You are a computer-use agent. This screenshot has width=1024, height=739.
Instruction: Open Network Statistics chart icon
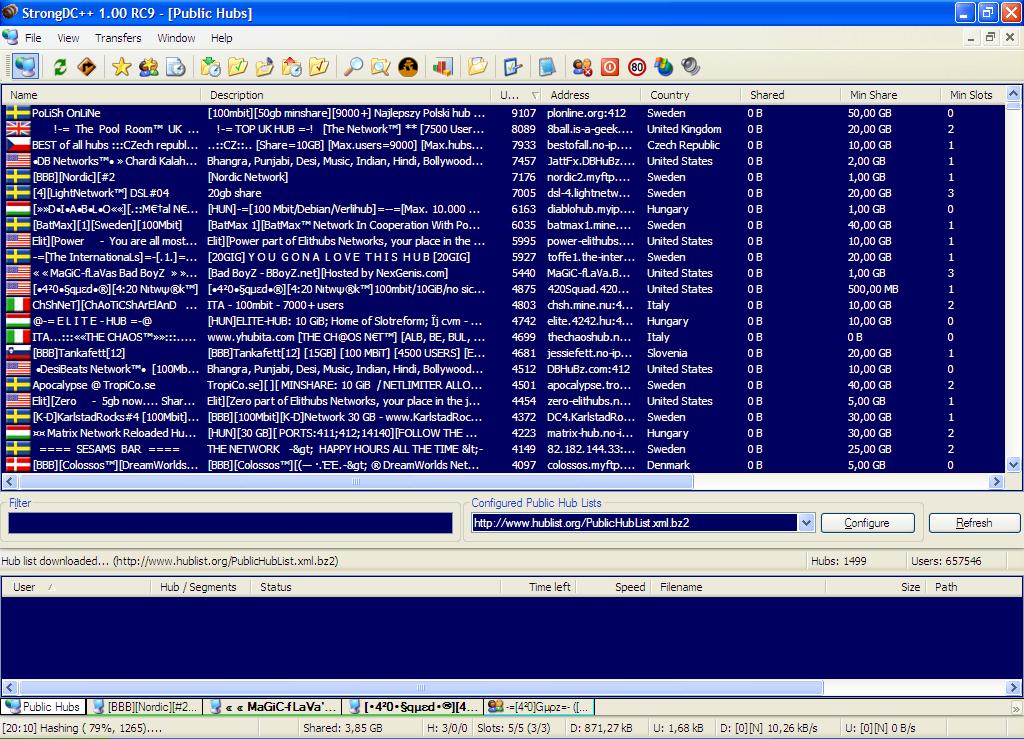click(x=442, y=67)
